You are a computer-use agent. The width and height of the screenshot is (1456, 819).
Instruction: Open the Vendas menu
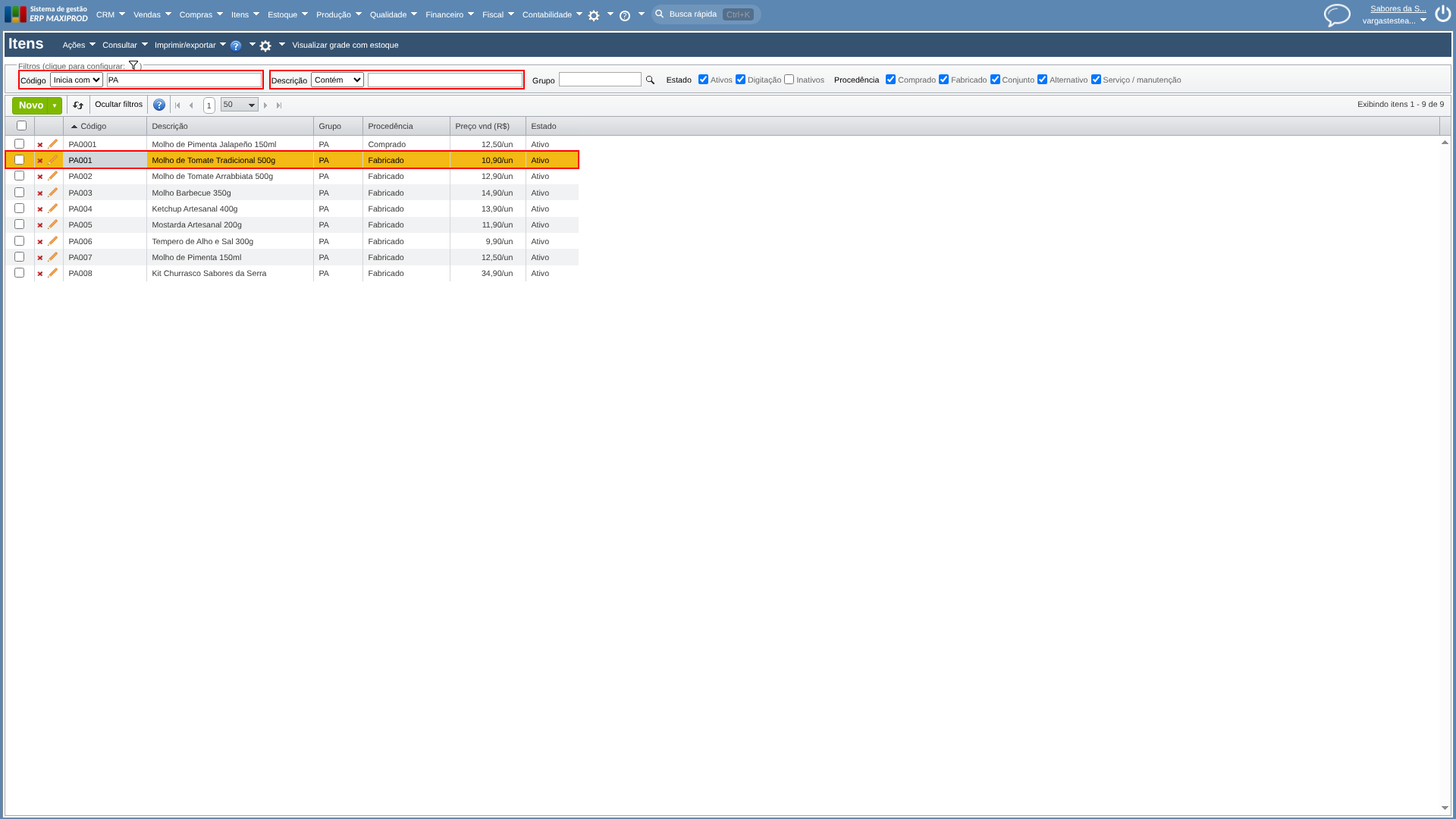click(152, 15)
